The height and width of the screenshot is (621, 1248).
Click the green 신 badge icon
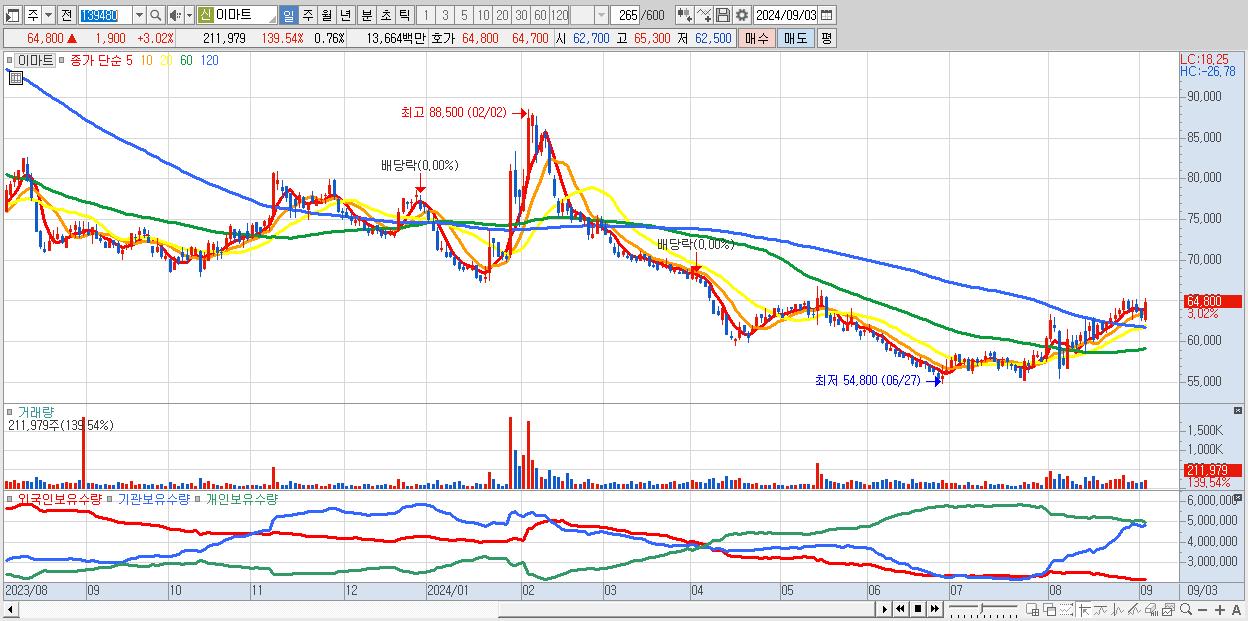[x=204, y=16]
